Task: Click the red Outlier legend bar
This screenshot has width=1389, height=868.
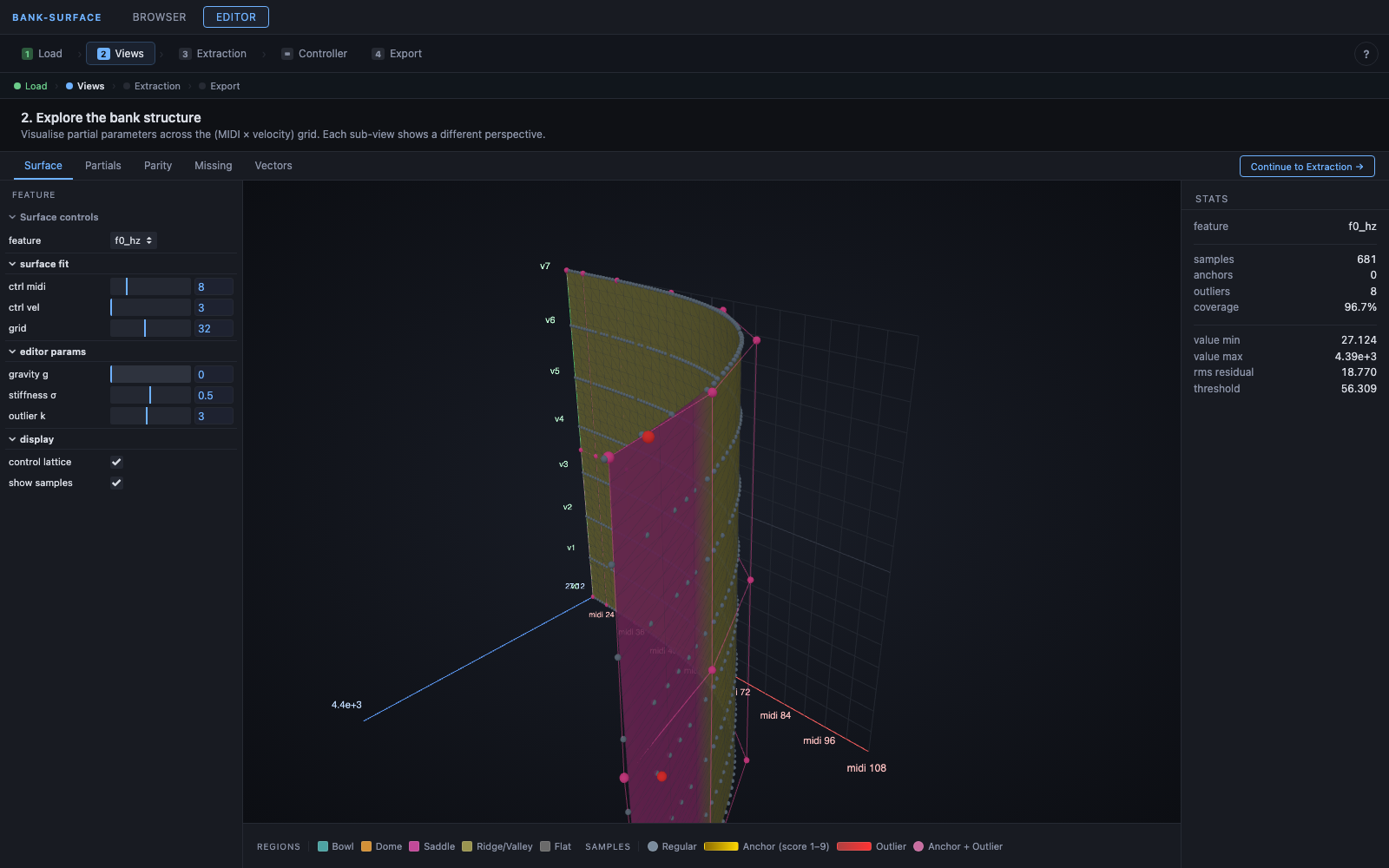Action: pyautogui.click(x=854, y=846)
